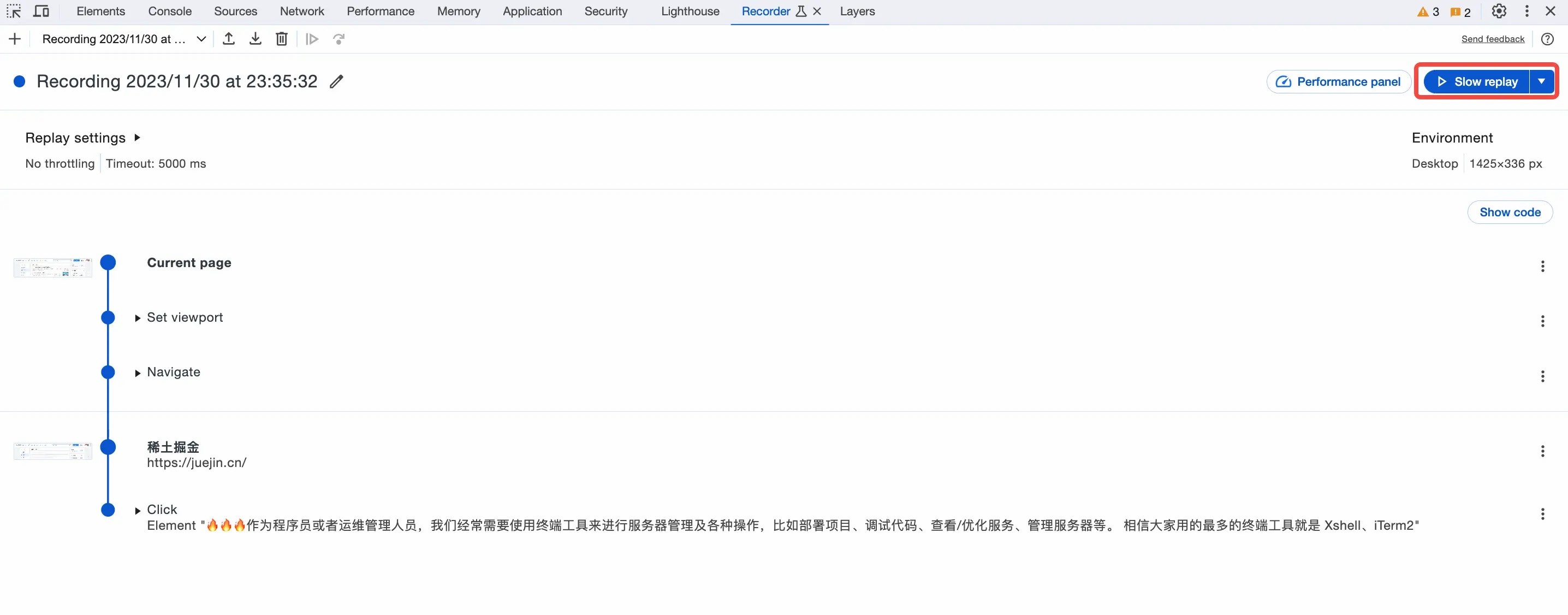Viewport: 1568px width, 615px height.
Task: Open the help question mark icon
Action: coord(1547,39)
